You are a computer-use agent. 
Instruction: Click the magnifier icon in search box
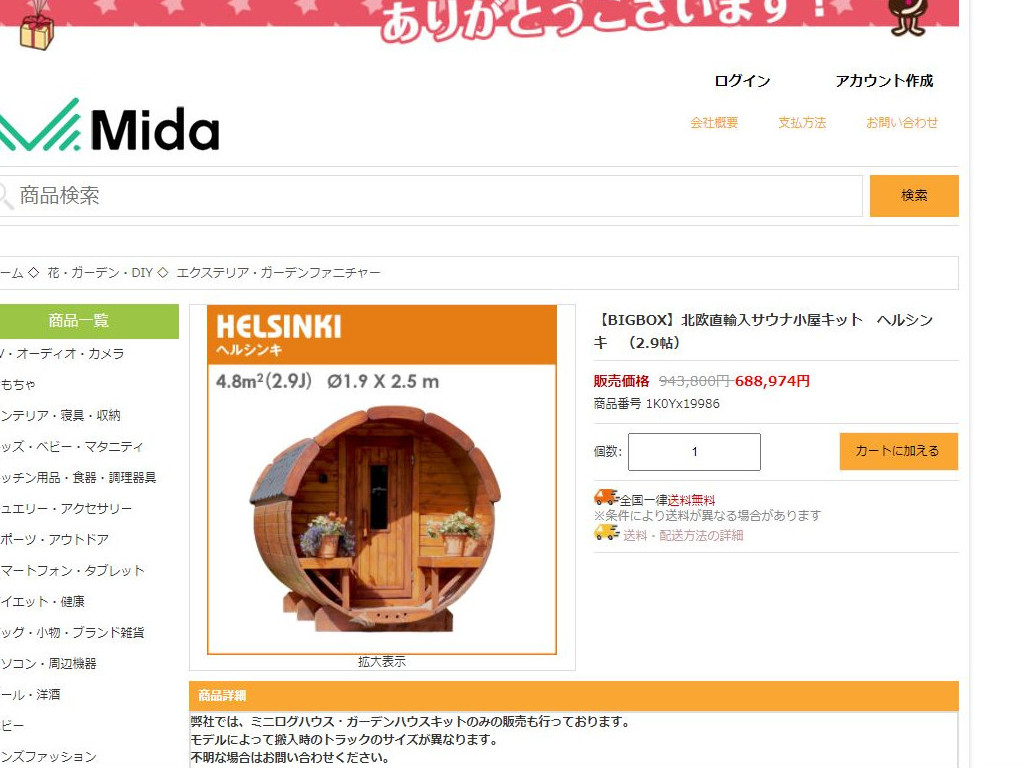(6, 196)
